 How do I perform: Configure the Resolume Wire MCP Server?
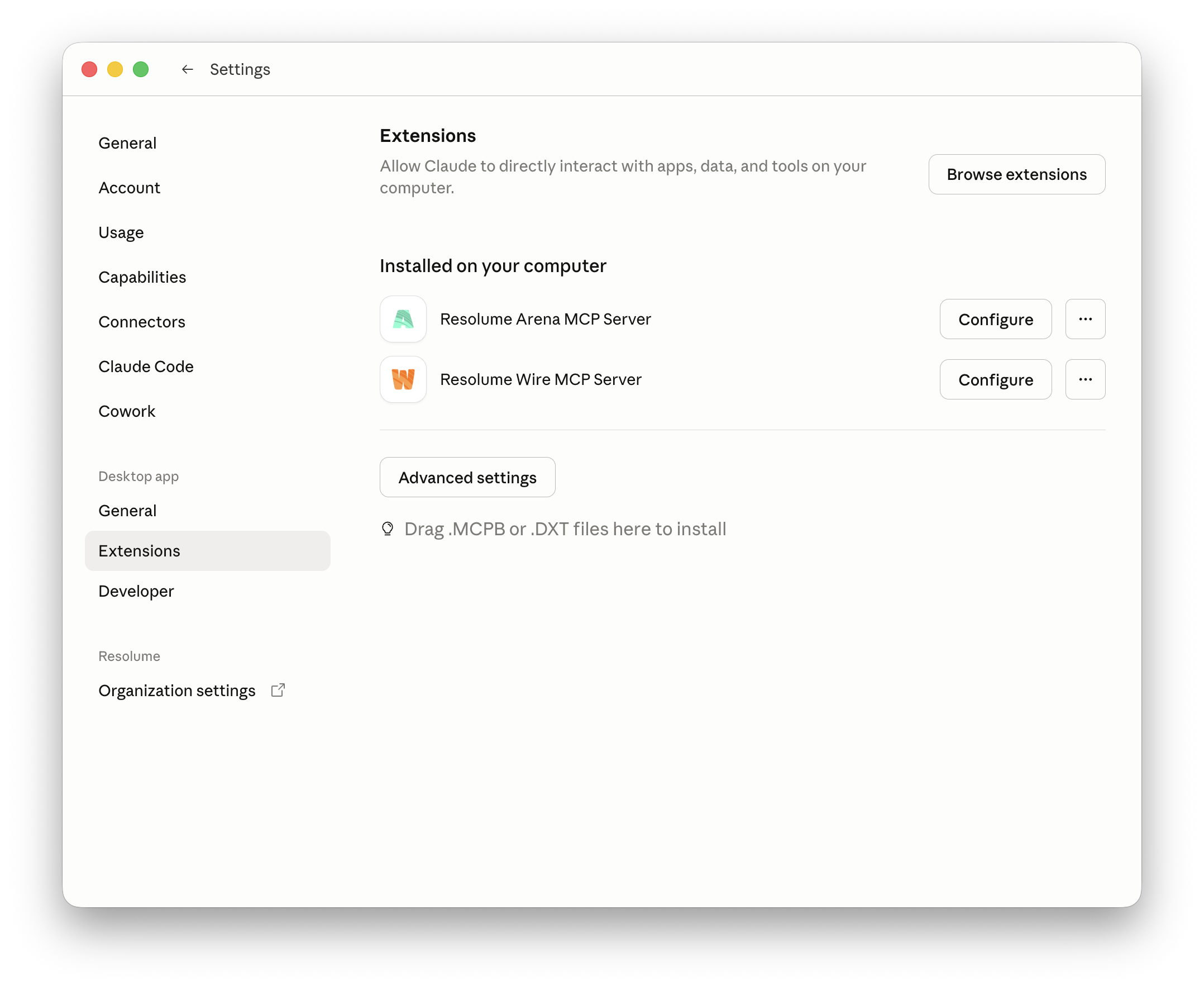tap(995, 380)
